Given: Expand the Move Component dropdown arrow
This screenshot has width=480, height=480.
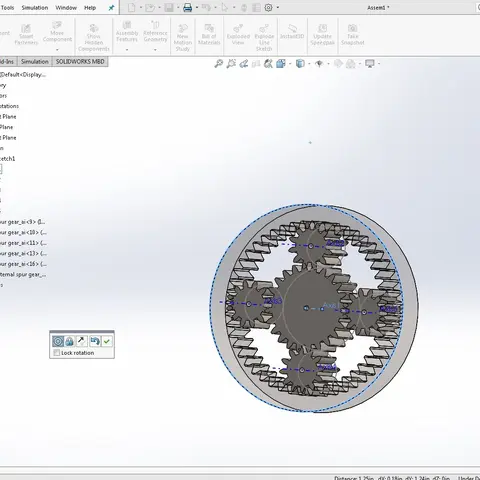Looking at the screenshot, I should click(57, 50).
